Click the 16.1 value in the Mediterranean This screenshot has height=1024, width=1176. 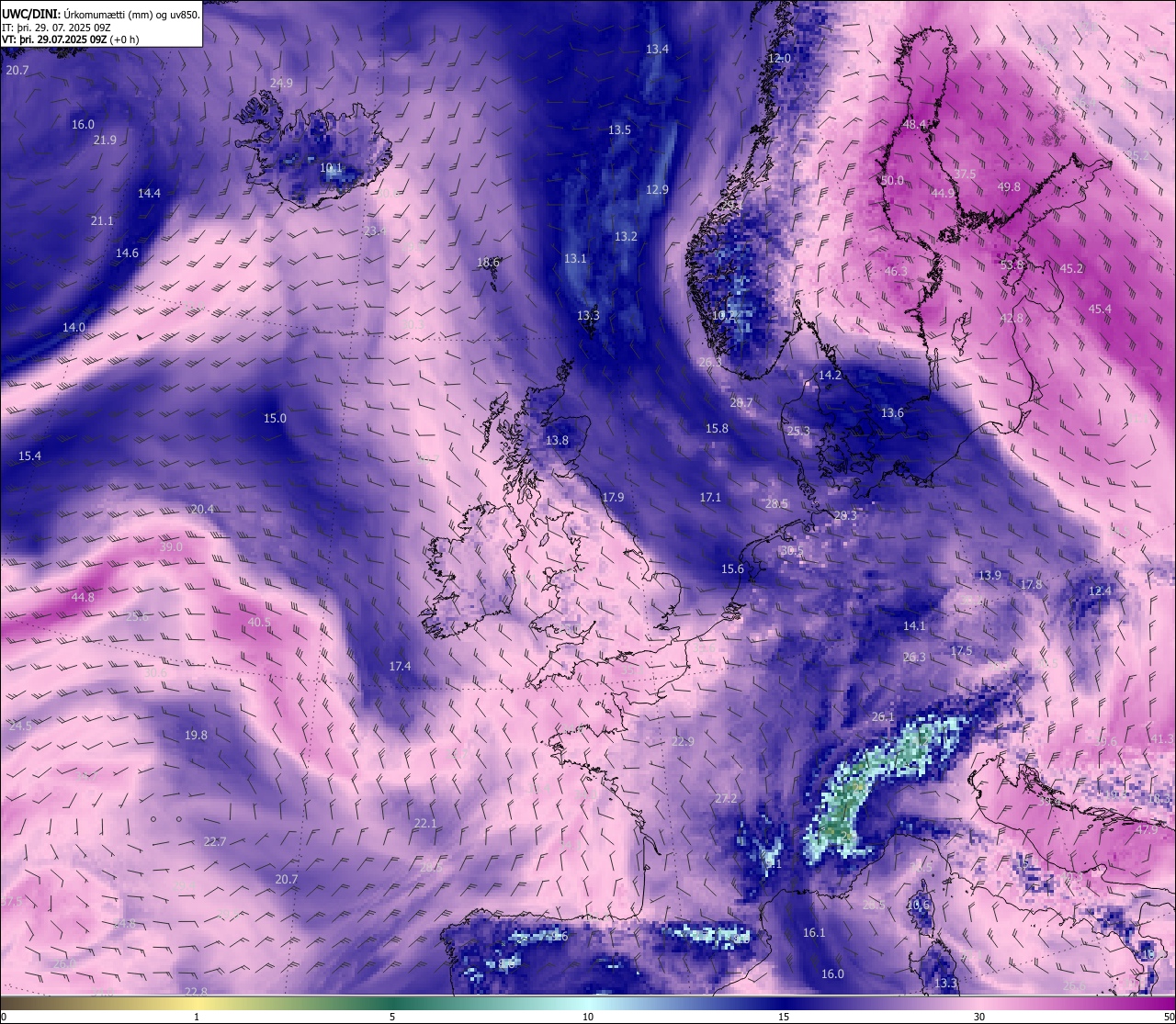pos(814,932)
